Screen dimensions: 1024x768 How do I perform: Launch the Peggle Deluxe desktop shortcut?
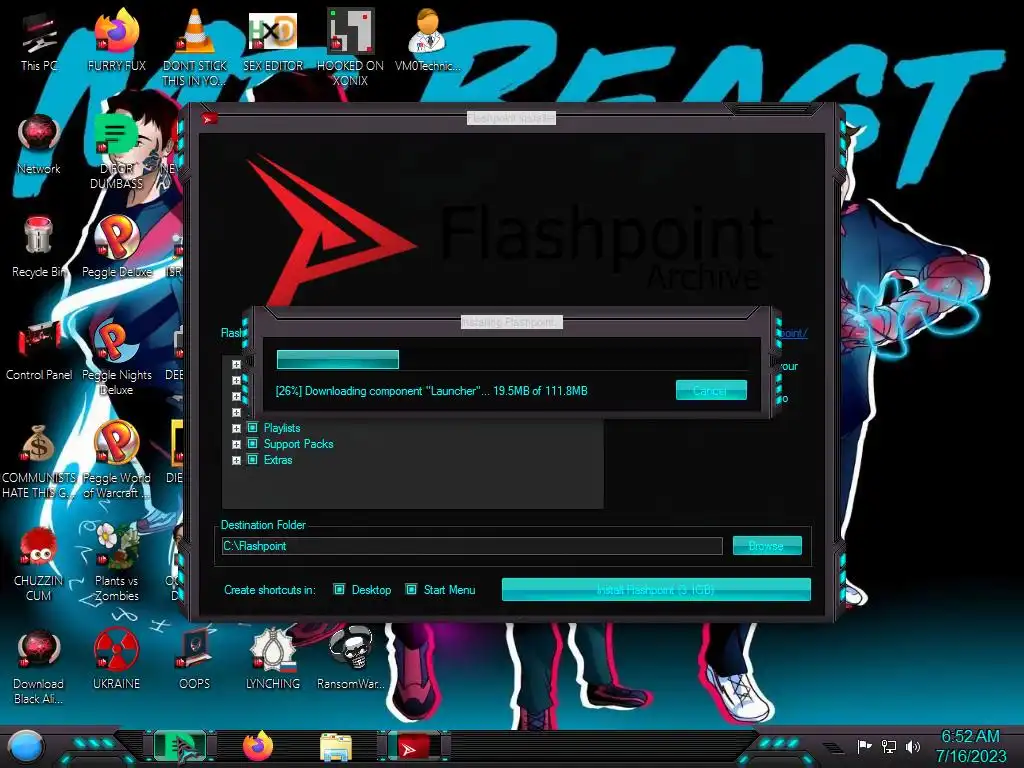116,247
